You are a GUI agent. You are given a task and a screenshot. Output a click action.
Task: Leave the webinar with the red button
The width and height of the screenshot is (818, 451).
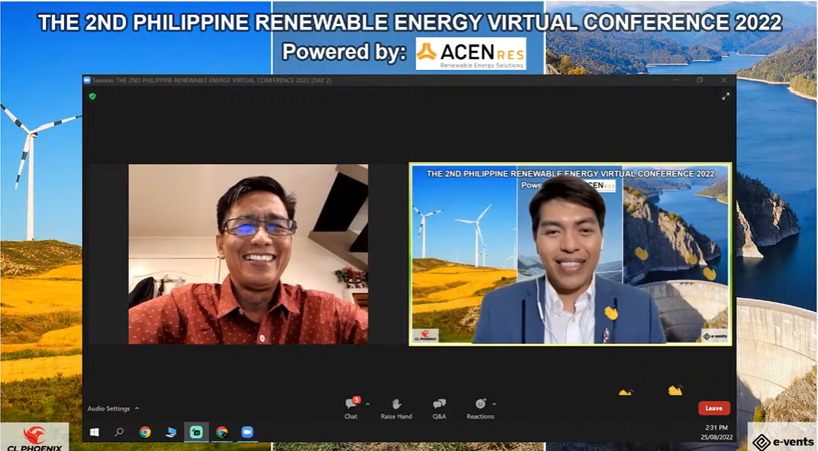point(714,408)
